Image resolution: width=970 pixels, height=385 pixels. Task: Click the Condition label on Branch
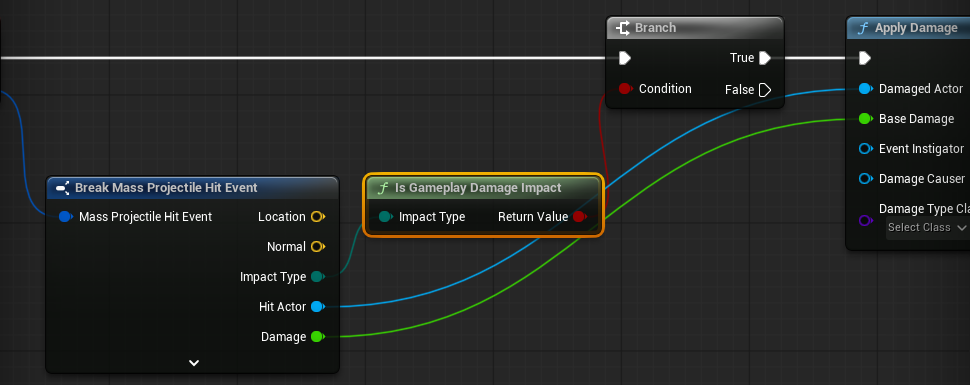(665, 89)
